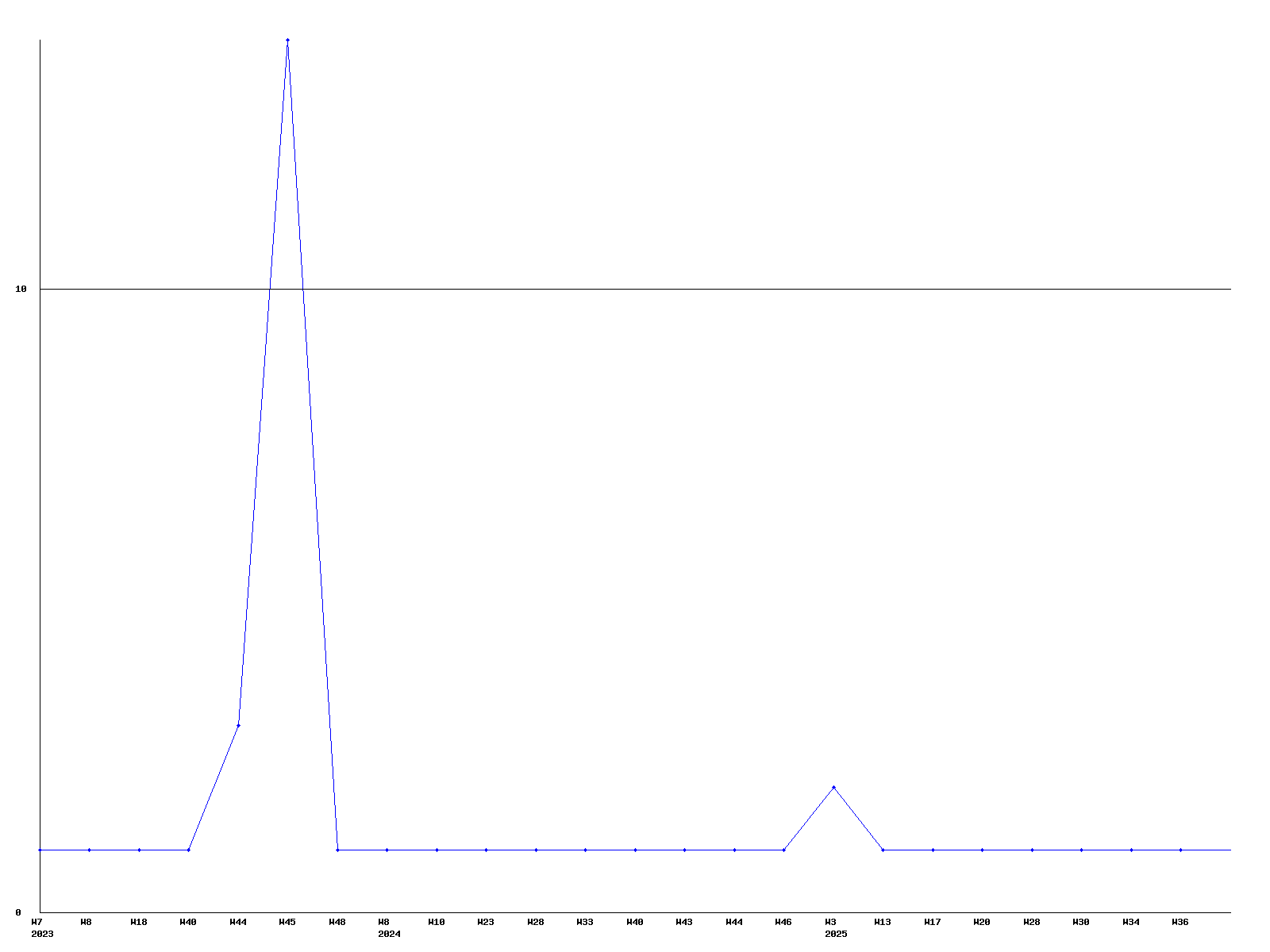Click the peak data point above W45

pyautogui.click(x=287, y=40)
